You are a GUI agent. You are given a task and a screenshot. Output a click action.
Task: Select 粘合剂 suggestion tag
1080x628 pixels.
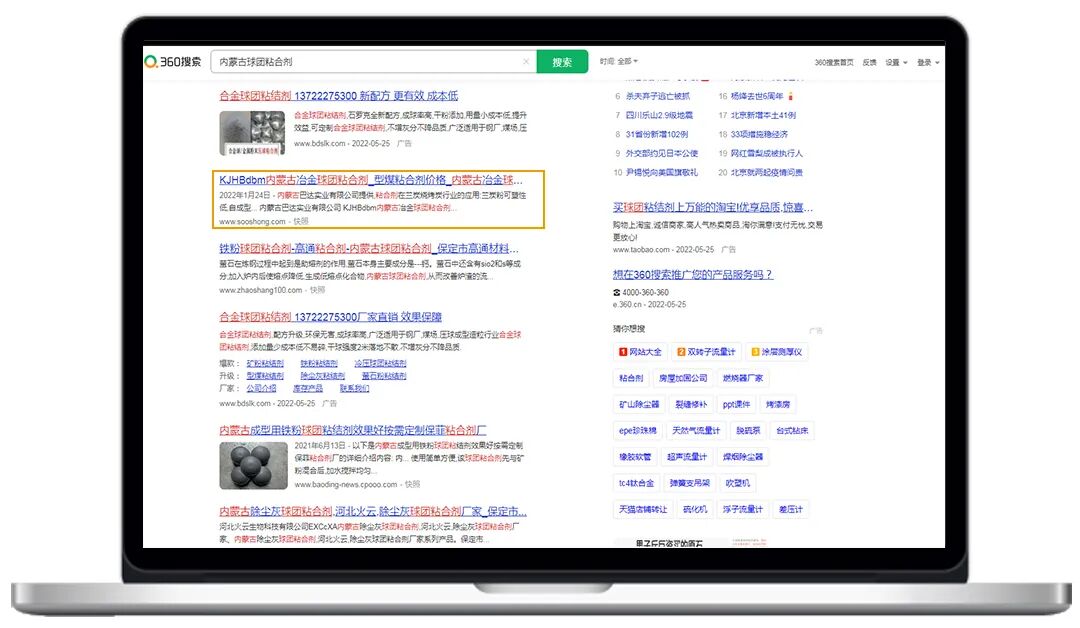click(x=631, y=378)
